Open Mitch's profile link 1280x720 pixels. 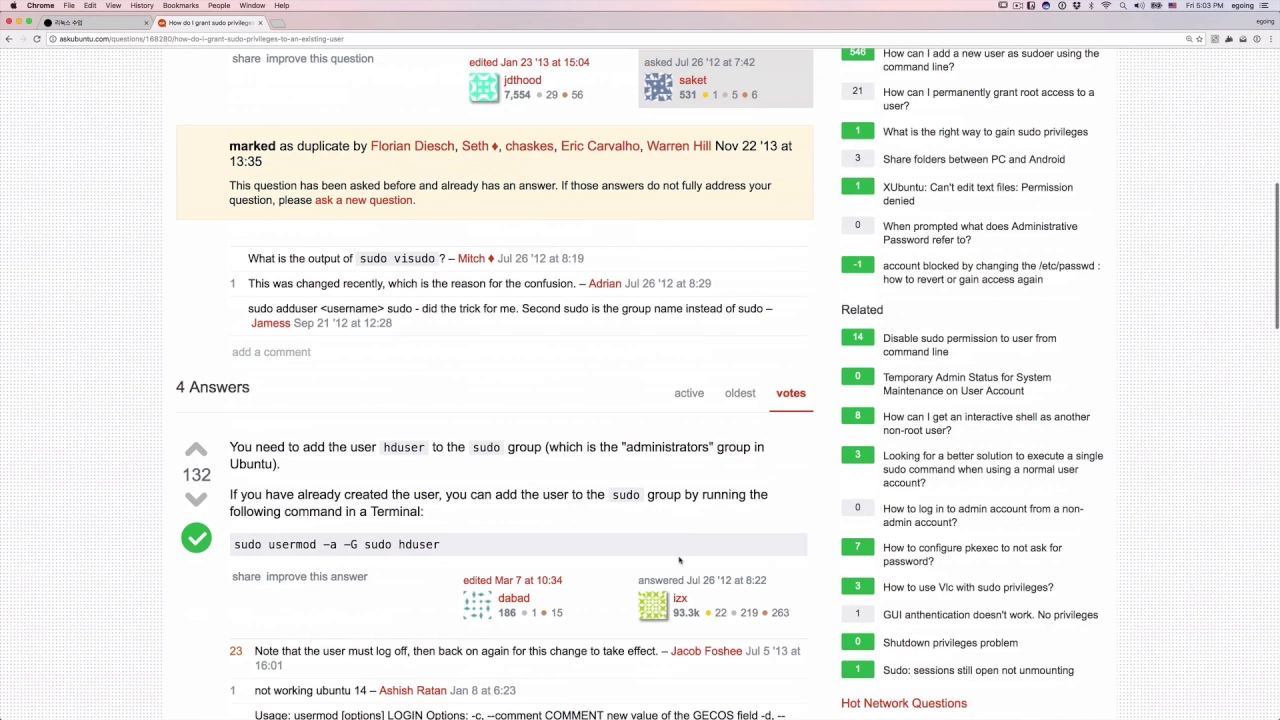(x=471, y=258)
